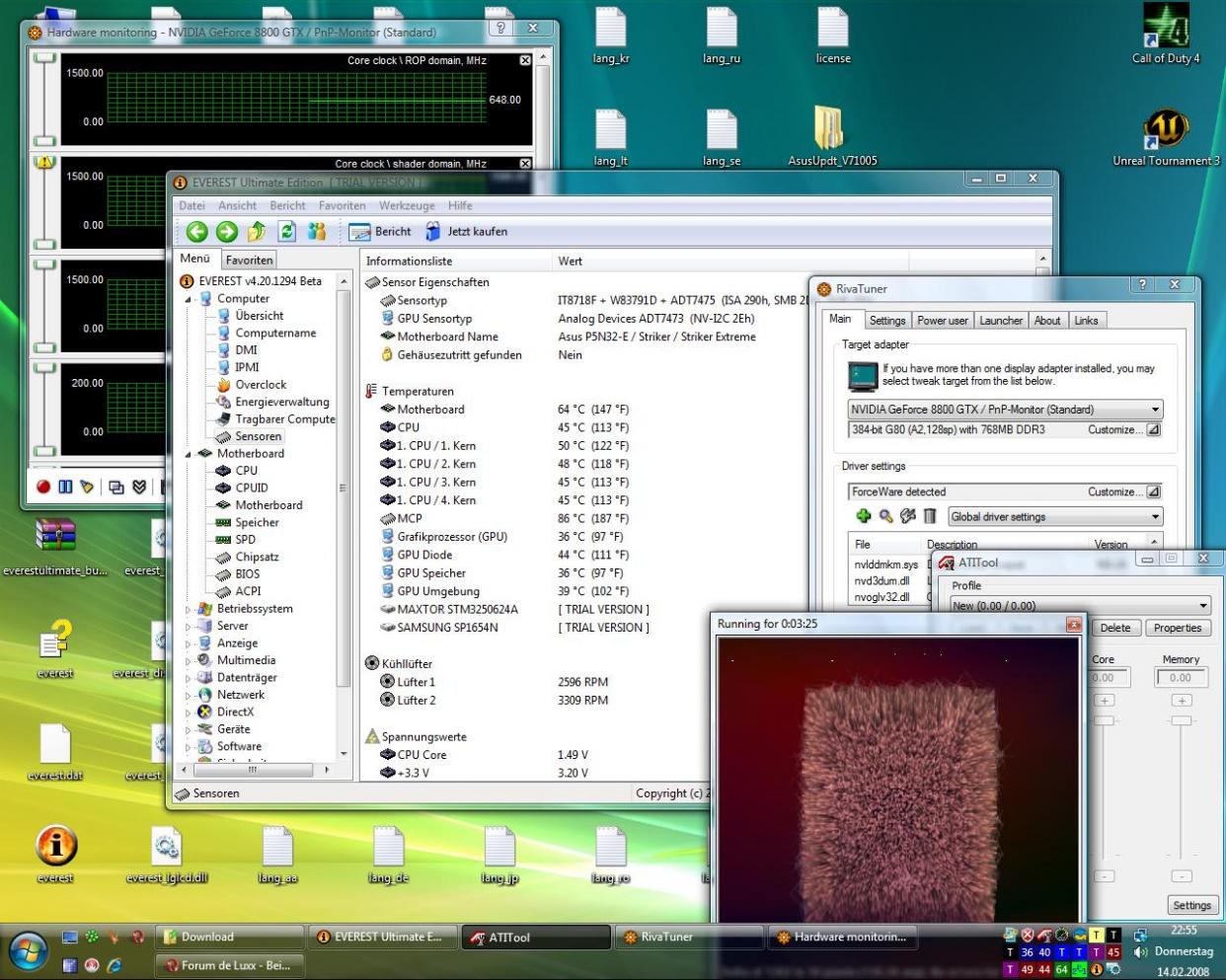
Task: Click the green plus icon in RivaTuner Driver settings
Action: [864, 516]
